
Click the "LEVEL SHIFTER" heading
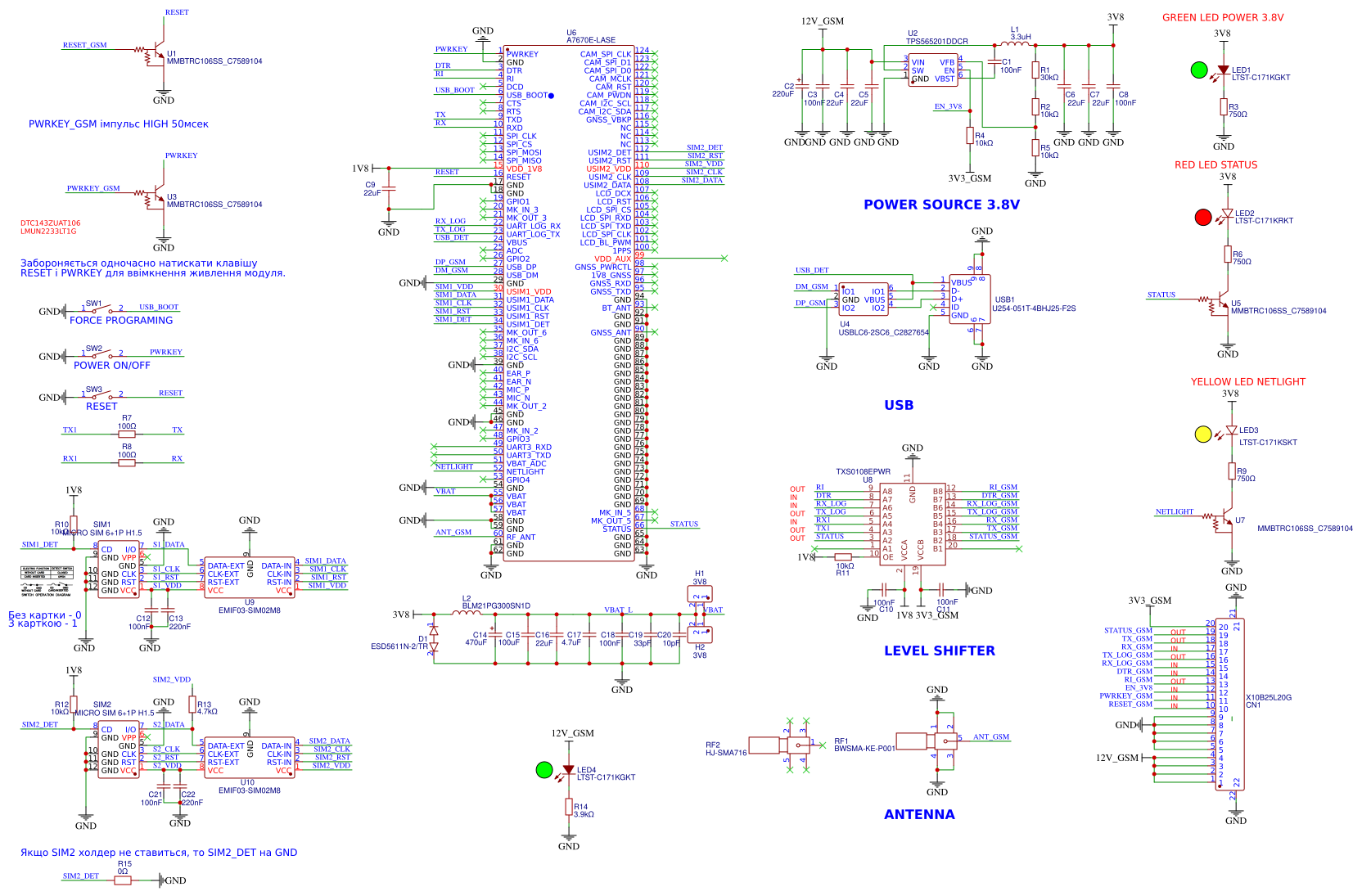click(940, 651)
